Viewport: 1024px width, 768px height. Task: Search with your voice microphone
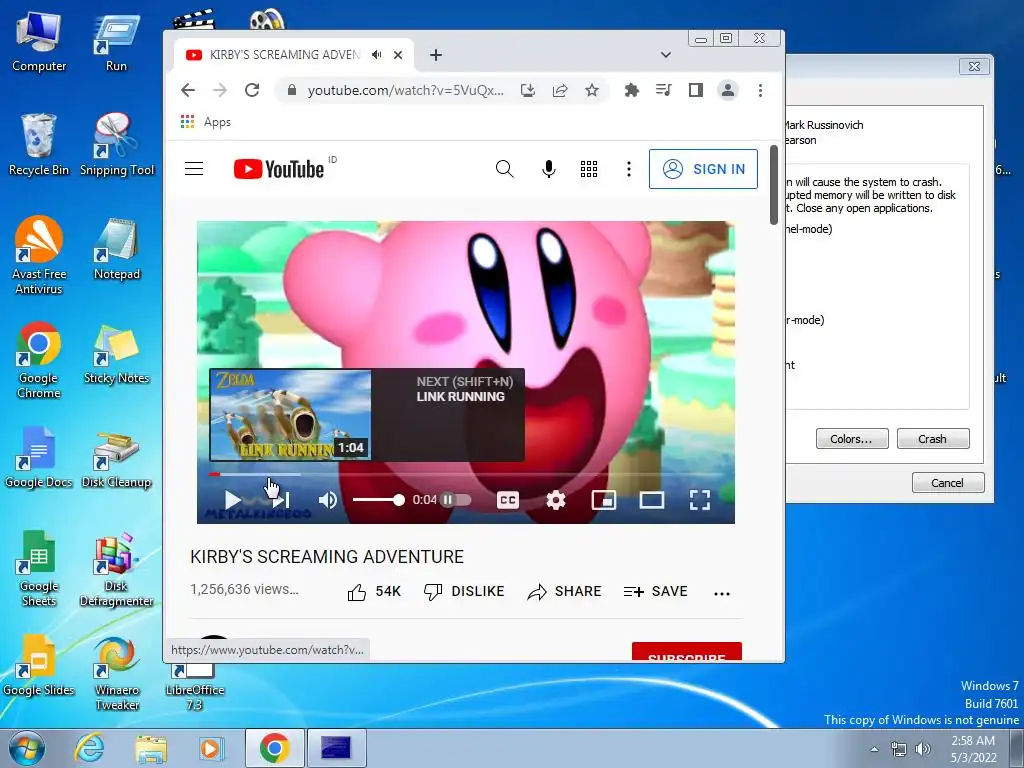[x=549, y=169]
